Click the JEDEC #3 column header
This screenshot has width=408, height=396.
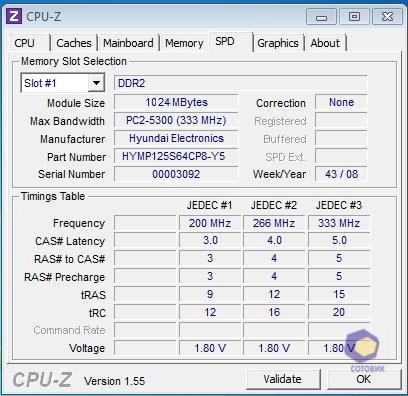point(339,205)
